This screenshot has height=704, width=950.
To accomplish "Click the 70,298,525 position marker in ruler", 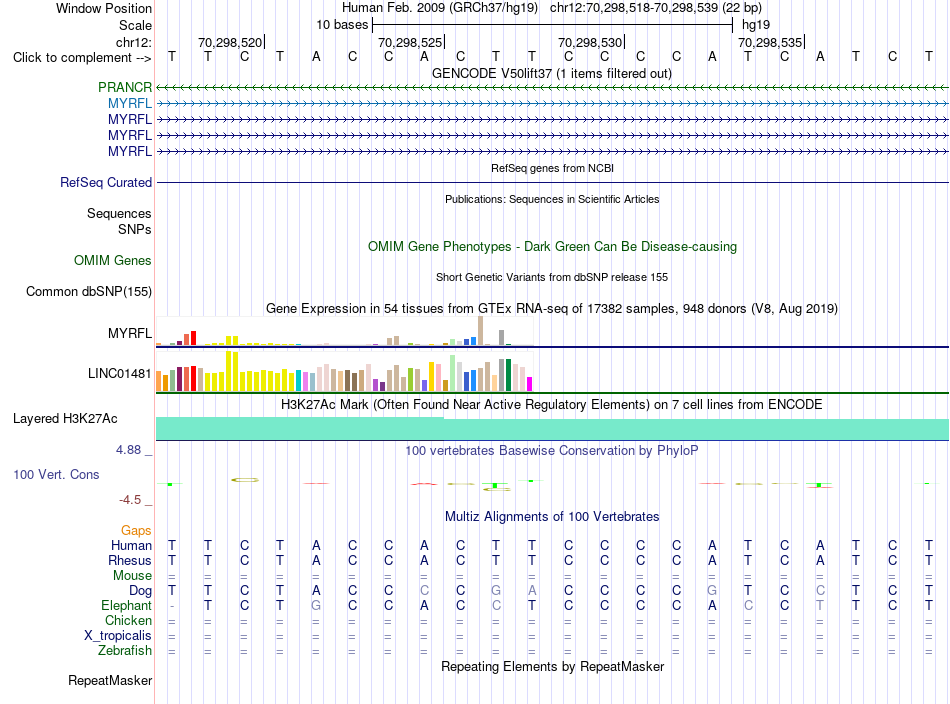I will tap(411, 42).
